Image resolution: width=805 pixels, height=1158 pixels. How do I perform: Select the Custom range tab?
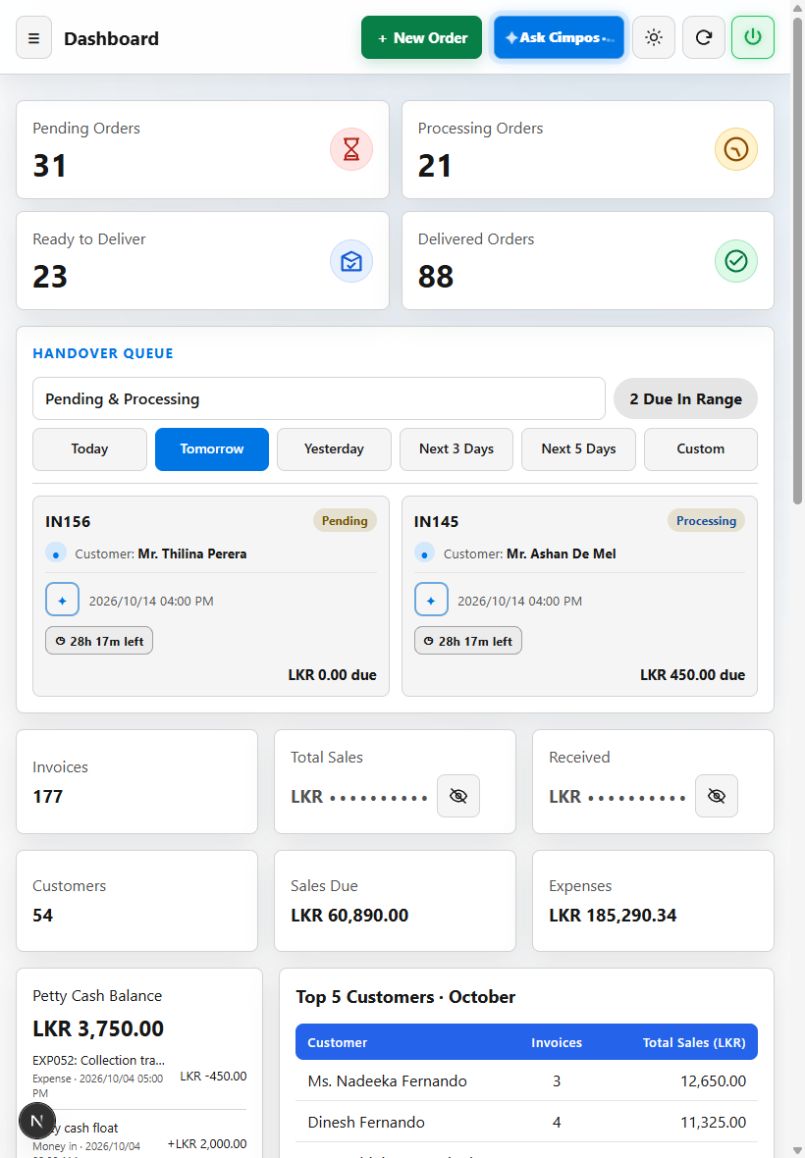pyautogui.click(x=701, y=449)
